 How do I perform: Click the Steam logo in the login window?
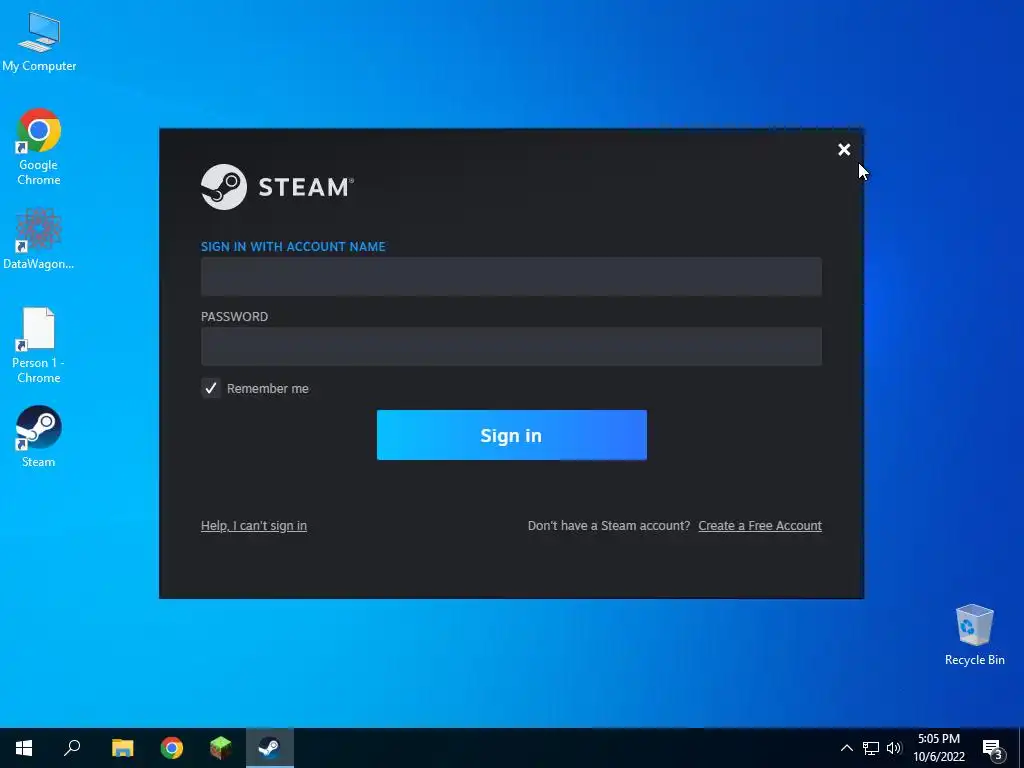pyautogui.click(x=278, y=187)
